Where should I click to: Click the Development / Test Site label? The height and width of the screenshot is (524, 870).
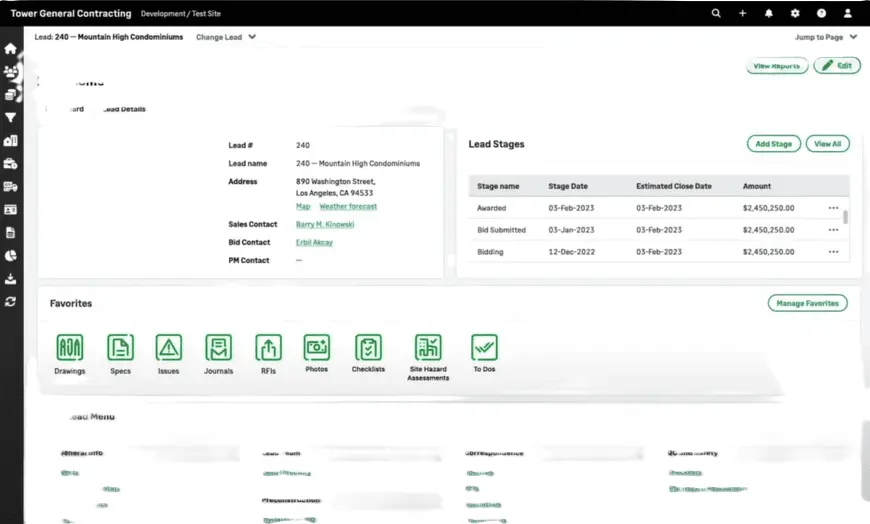pos(181,14)
